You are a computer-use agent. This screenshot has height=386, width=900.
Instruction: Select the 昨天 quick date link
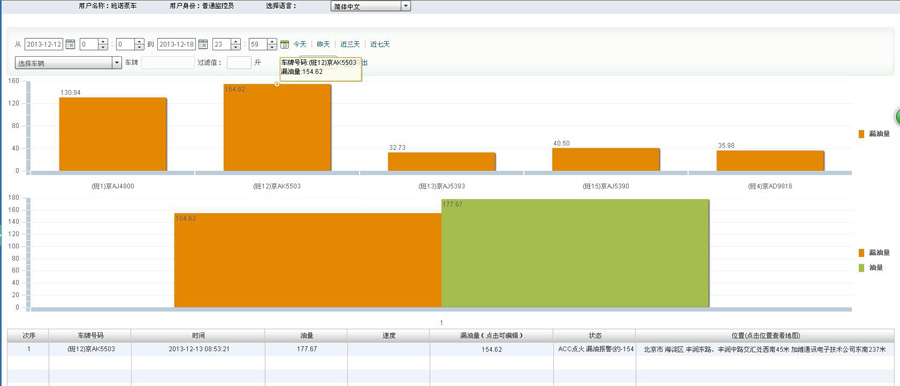[324, 44]
